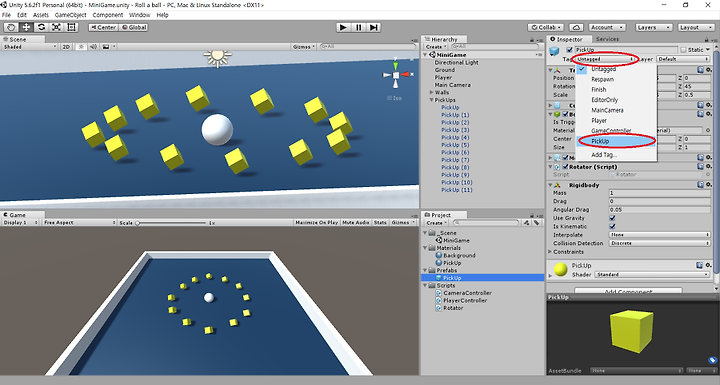The image size is (720, 385).
Task: Open the Shader dropdown showing Standard
Action: tap(652, 274)
